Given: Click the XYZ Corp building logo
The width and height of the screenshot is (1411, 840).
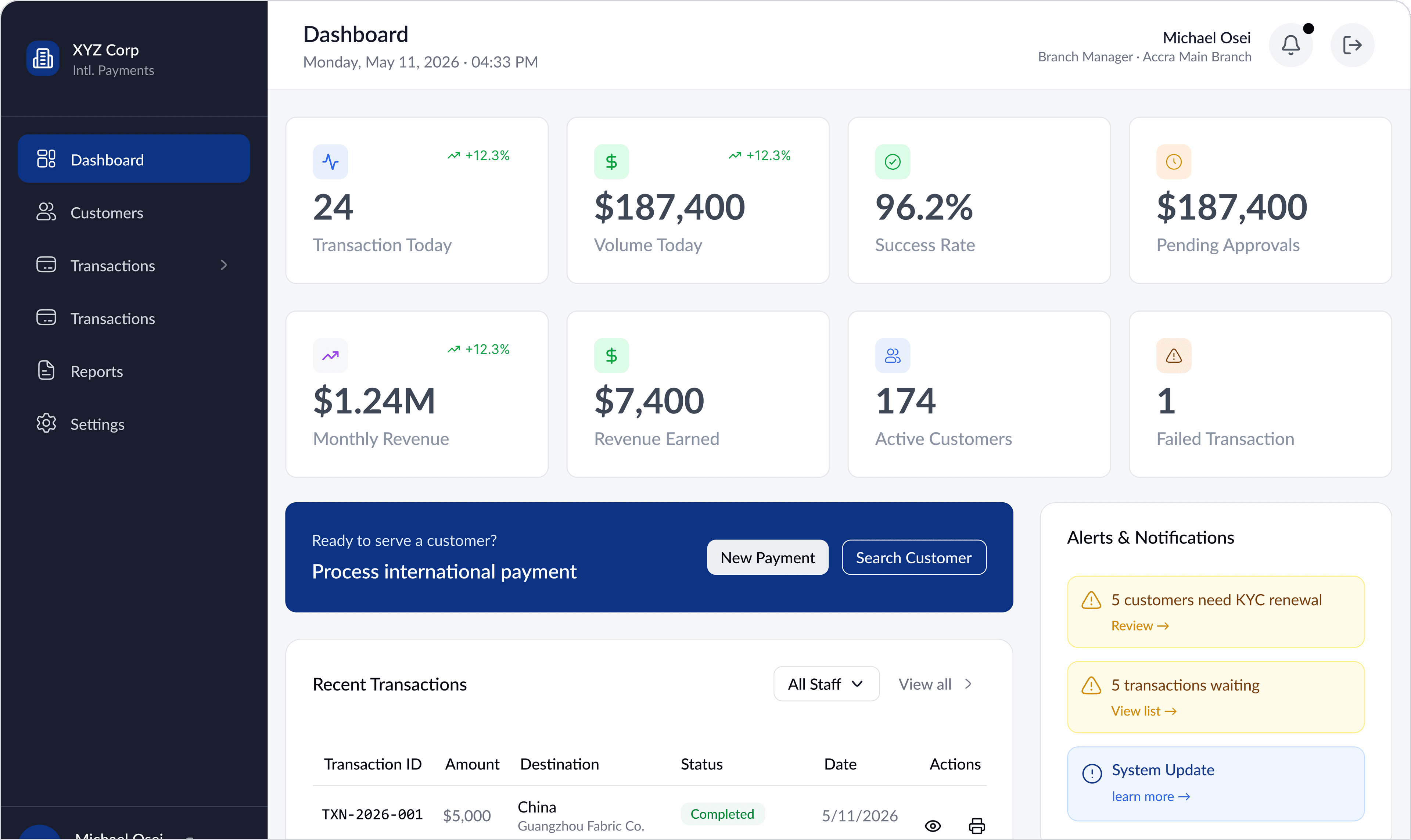Looking at the screenshot, I should tap(43, 58).
